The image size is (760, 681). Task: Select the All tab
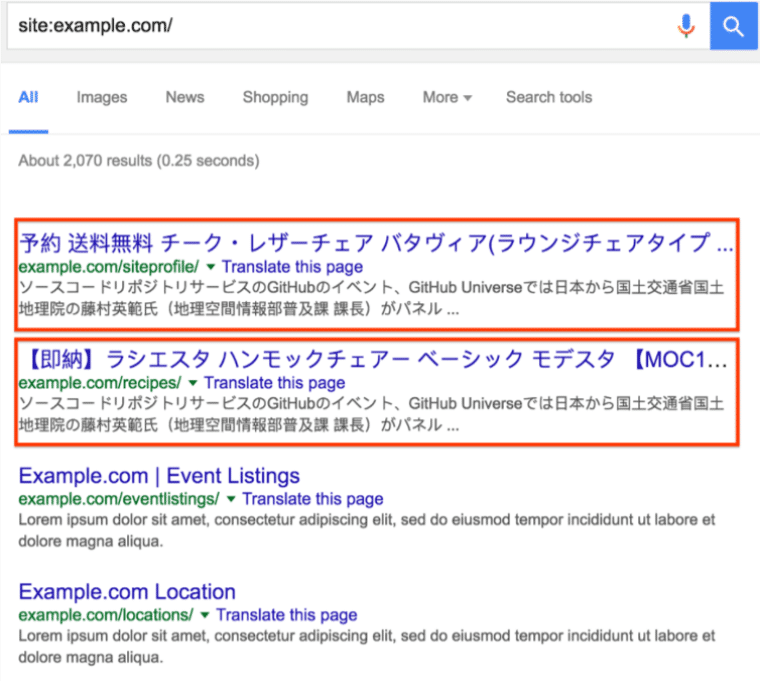point(28,97)
